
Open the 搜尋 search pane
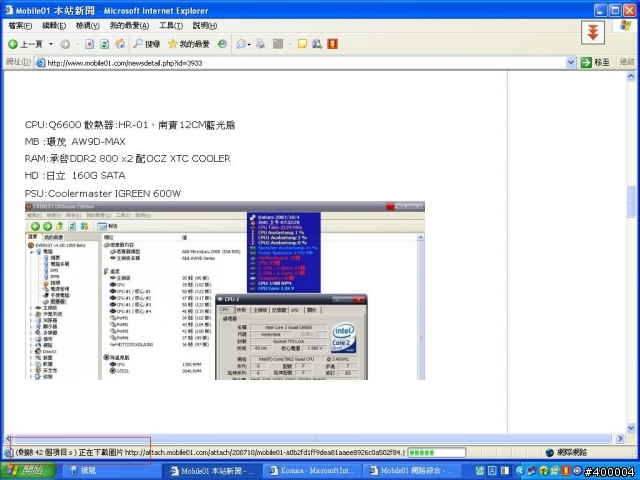[147, 44]
